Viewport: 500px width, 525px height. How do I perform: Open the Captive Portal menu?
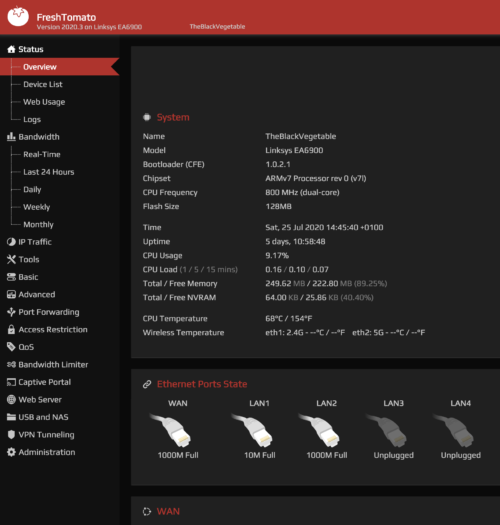tap(45, 382)
